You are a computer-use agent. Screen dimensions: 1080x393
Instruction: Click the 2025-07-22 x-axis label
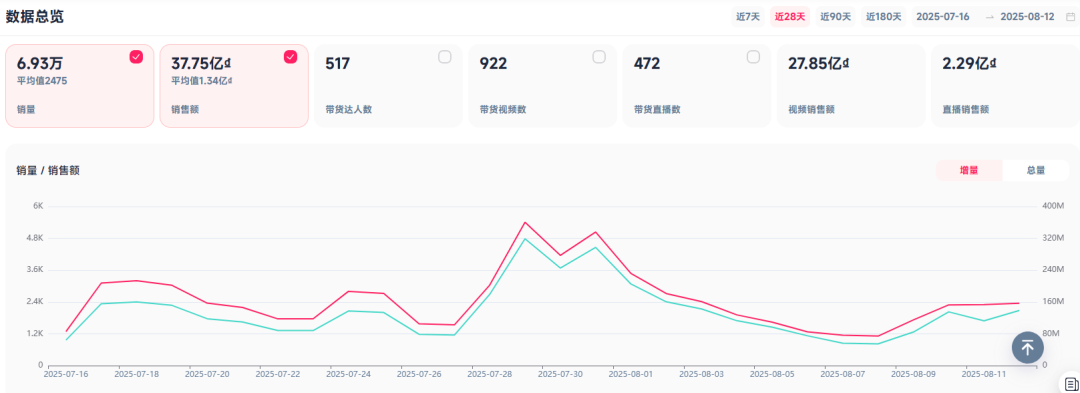pos(278,374)
